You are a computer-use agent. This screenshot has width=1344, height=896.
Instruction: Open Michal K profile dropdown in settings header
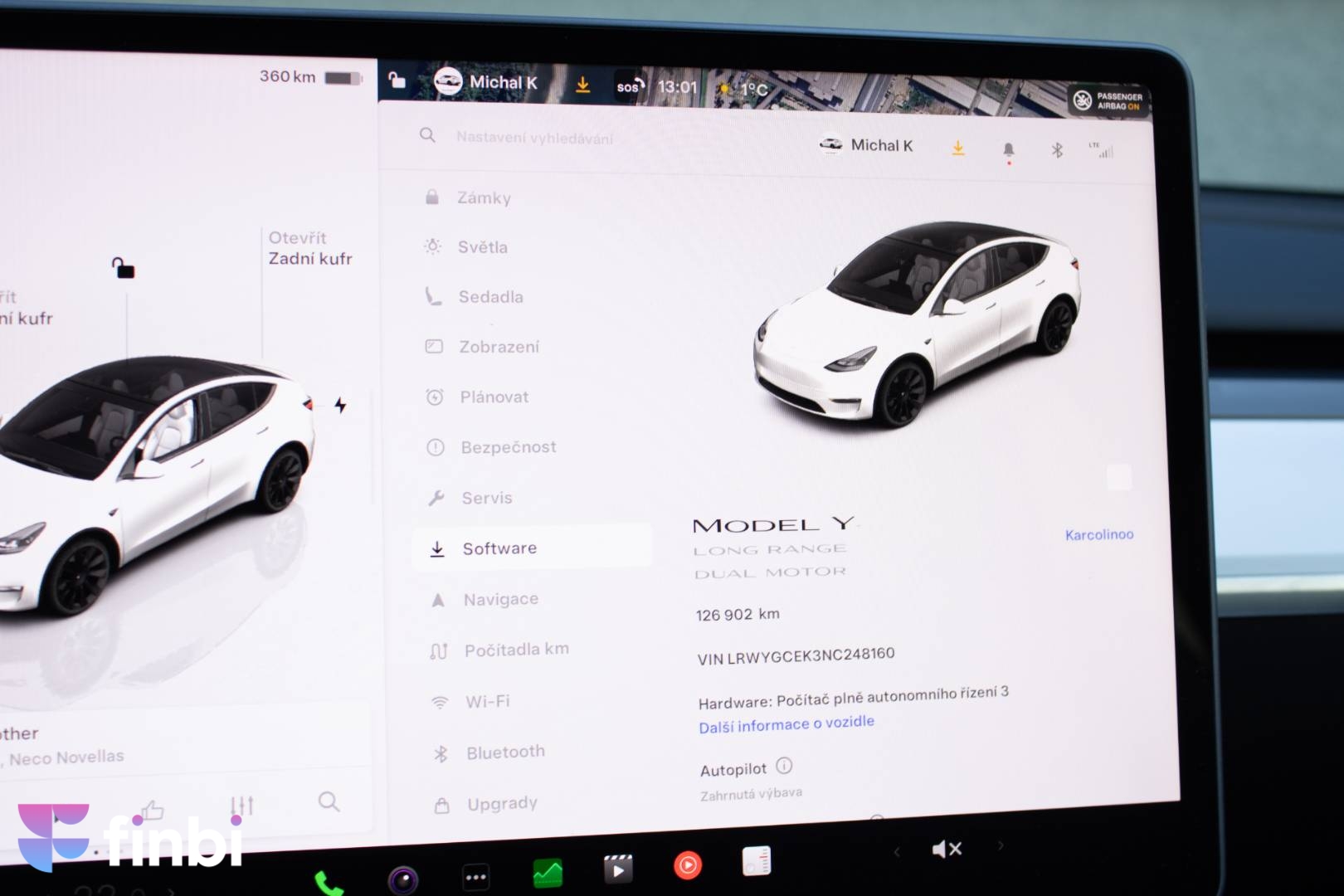tap(866, 146)
